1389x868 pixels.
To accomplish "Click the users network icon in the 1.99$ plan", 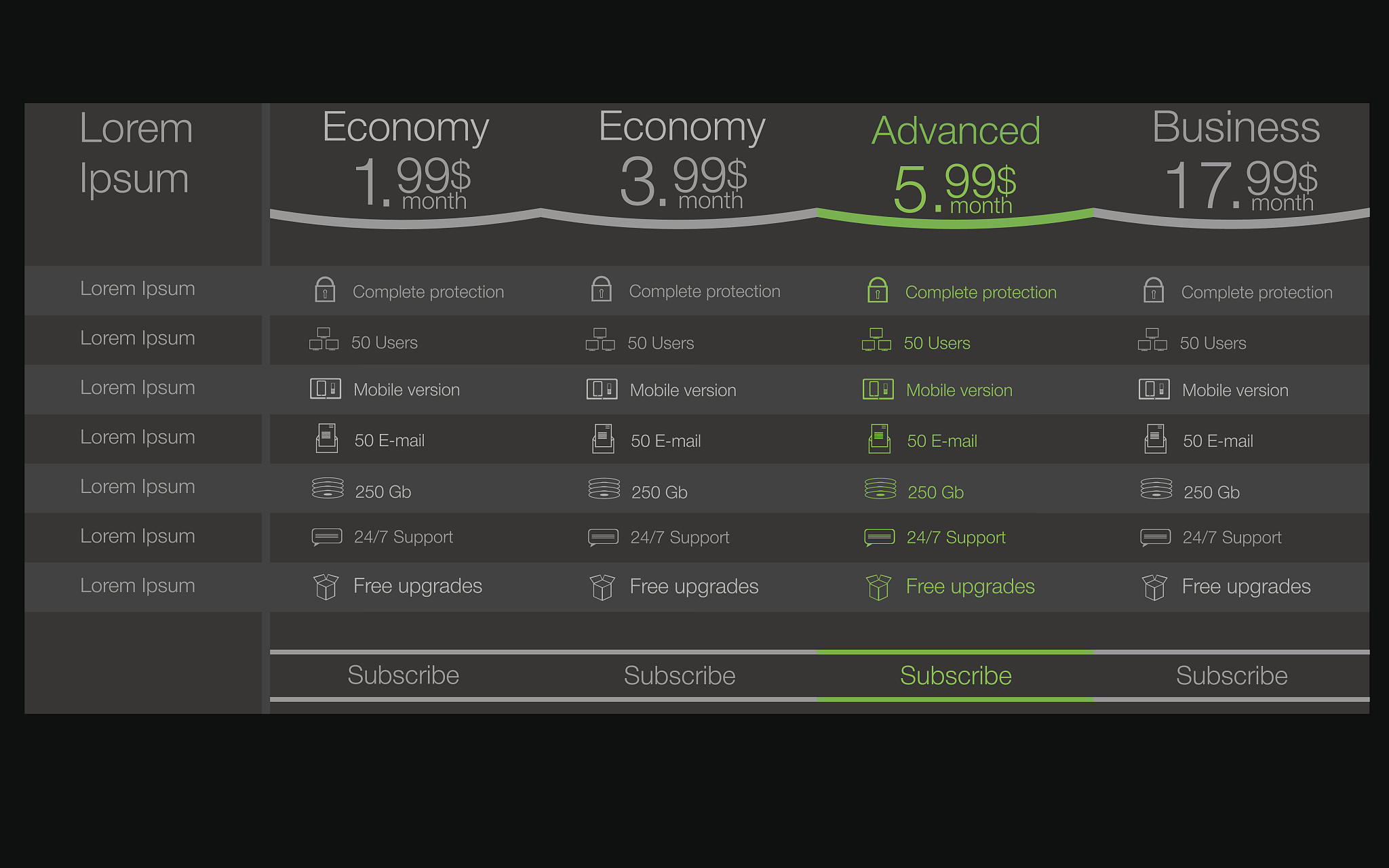I will coord(324,339).
